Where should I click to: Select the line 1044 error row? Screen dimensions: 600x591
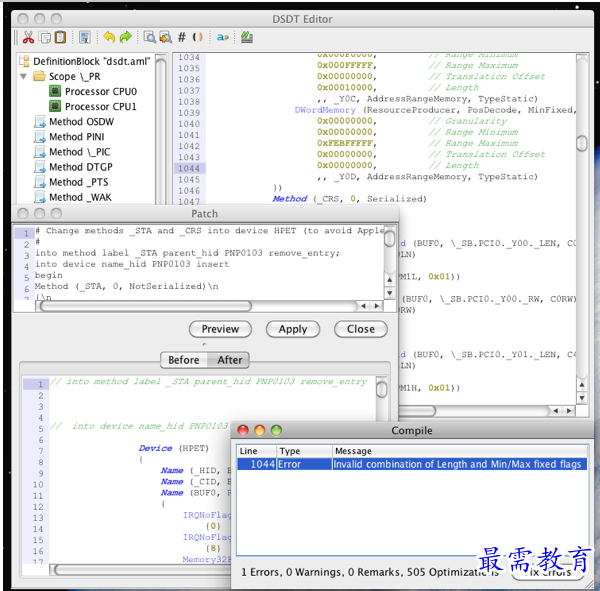tap(412, 464)
